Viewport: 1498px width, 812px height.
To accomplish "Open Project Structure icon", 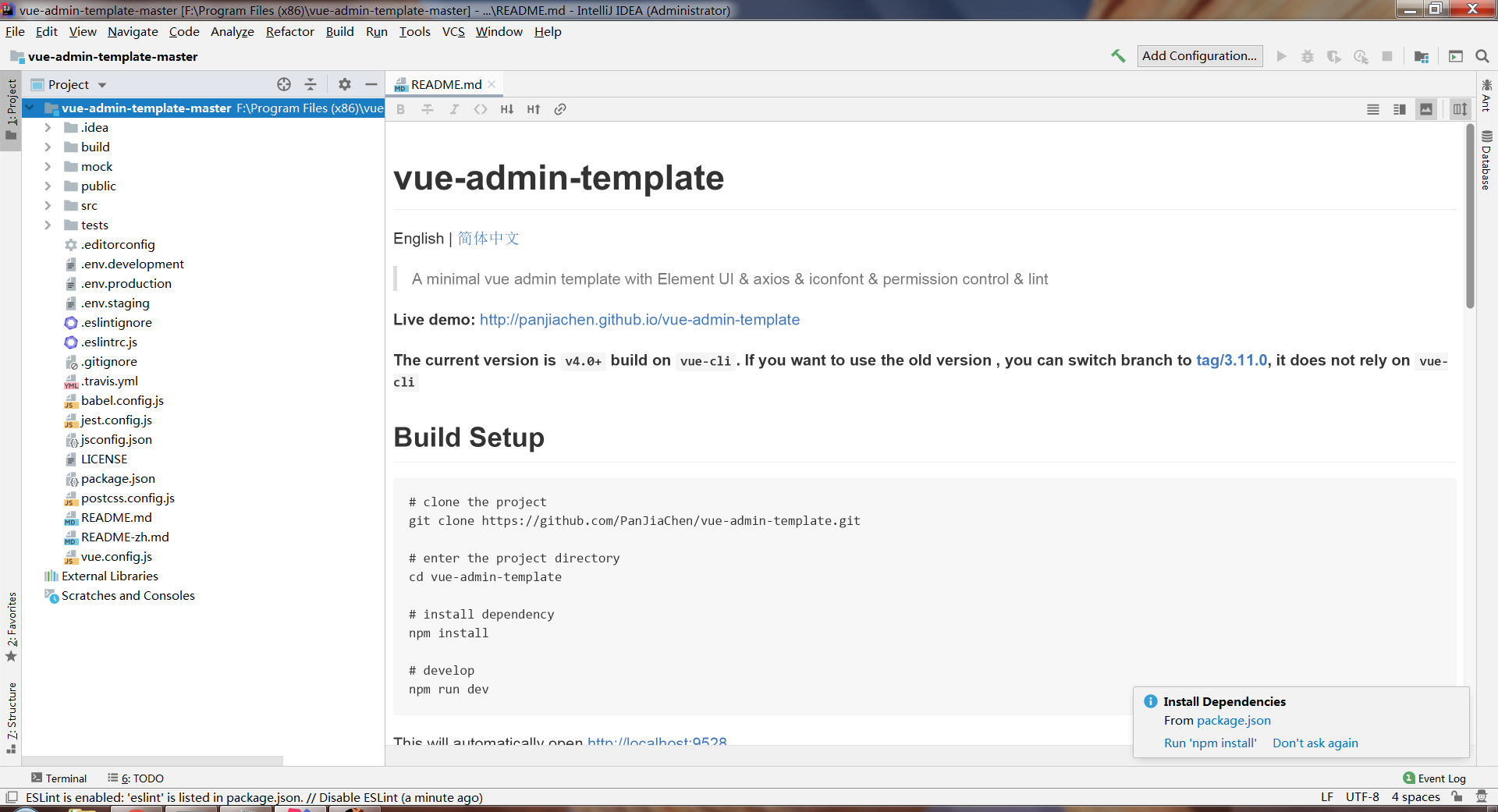I will [x=1422, y=56].
